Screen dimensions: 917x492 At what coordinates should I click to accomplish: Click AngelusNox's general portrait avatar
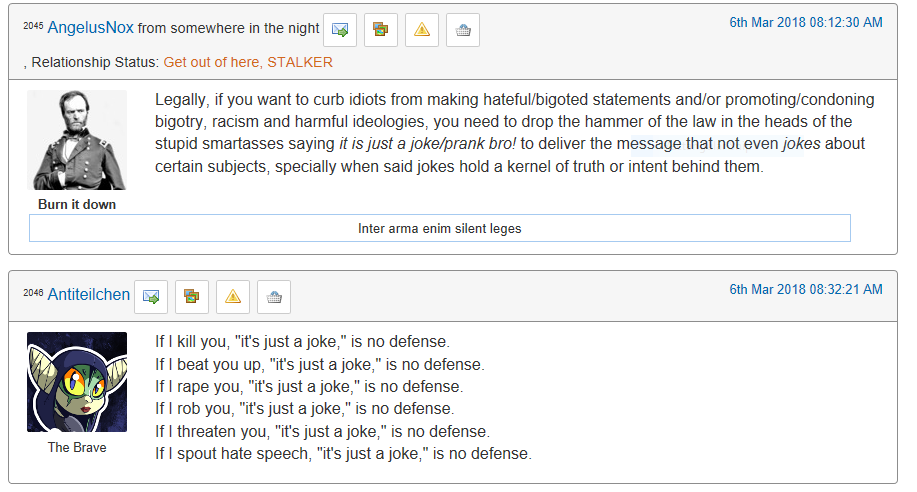coord(77,140)
